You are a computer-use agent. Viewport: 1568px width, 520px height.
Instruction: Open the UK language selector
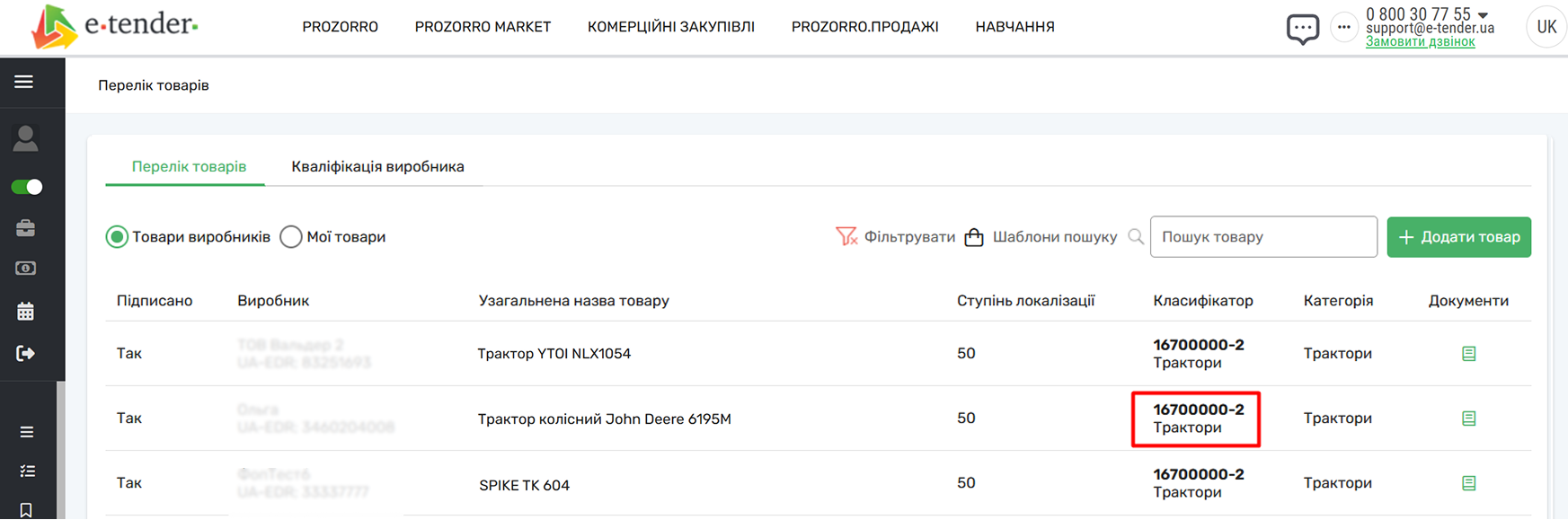pos(1546,27)
